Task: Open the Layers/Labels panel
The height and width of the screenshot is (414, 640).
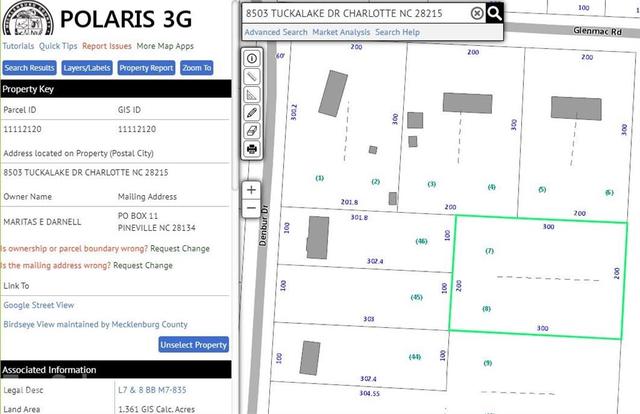Action: [x=87, y=68]
